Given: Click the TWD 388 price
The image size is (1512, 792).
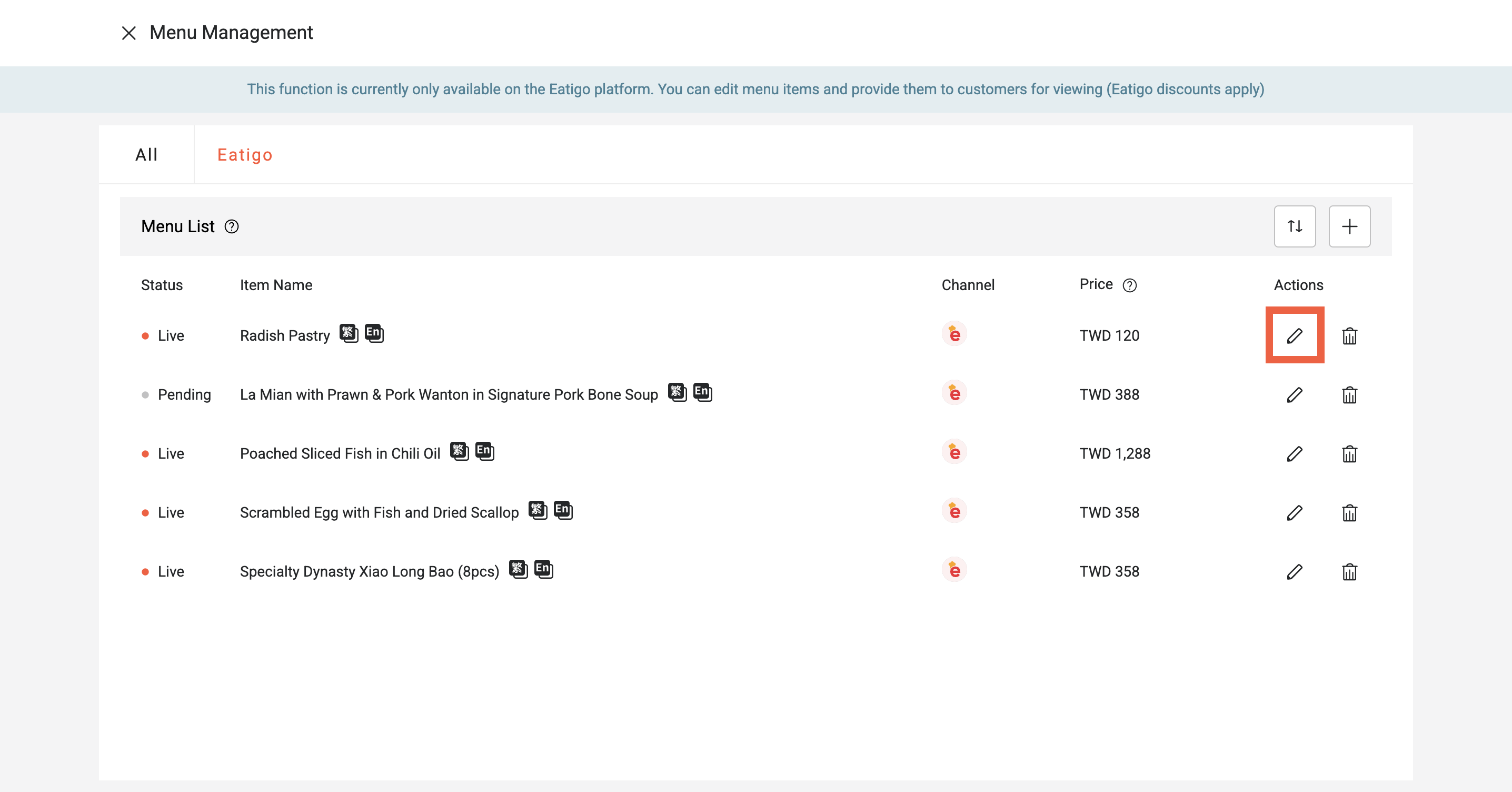Looking at the screenshot, I should 1109,394.
